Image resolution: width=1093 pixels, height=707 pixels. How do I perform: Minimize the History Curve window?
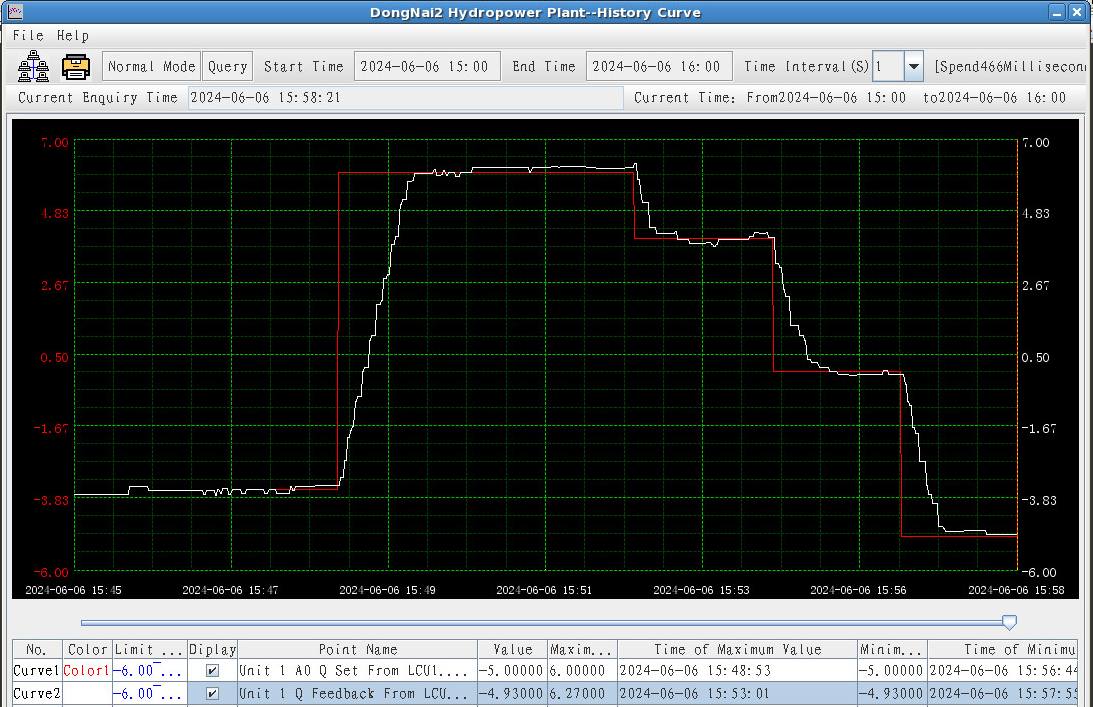(x=1057, y=13)
